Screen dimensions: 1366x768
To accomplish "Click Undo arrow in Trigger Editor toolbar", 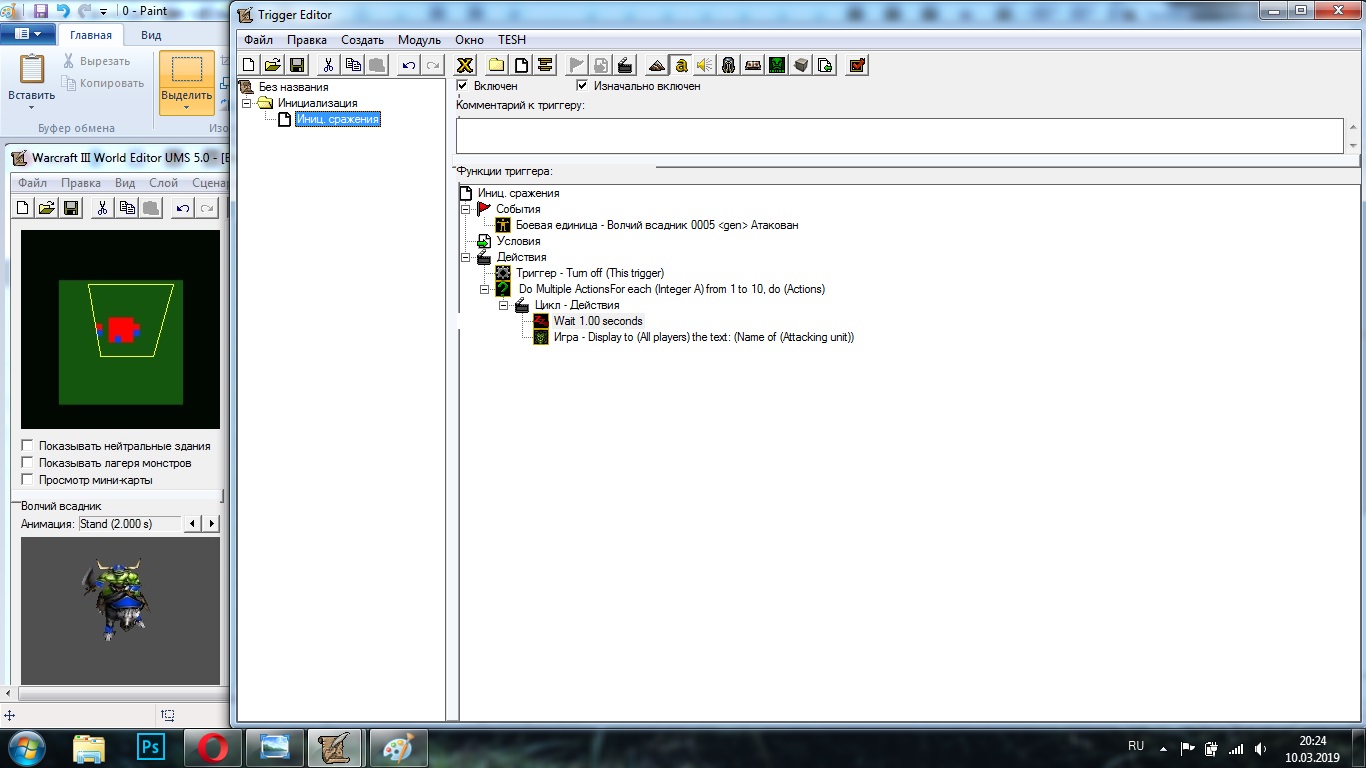I will pyautogui.click(x=408, y=65).
